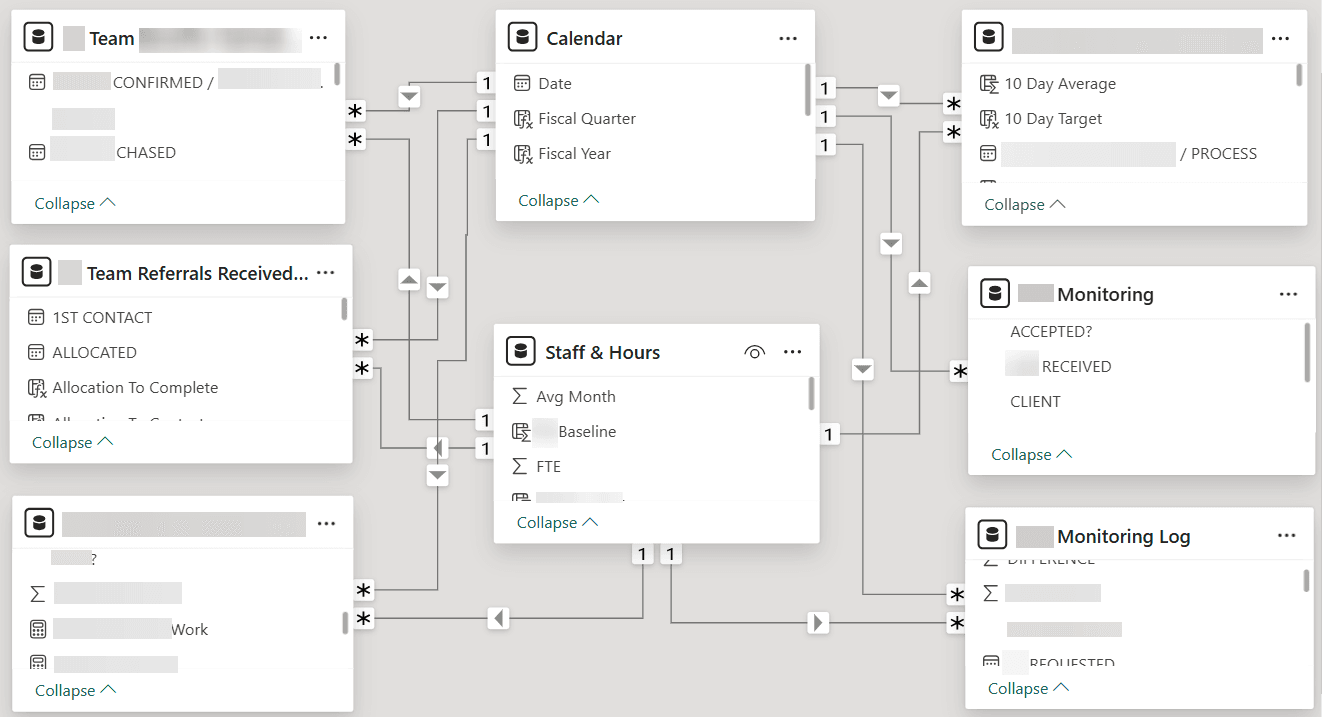This screenshot has height=717, width=1322.
Task: Click the table icon next to the Date field
Action: point(521,83)
